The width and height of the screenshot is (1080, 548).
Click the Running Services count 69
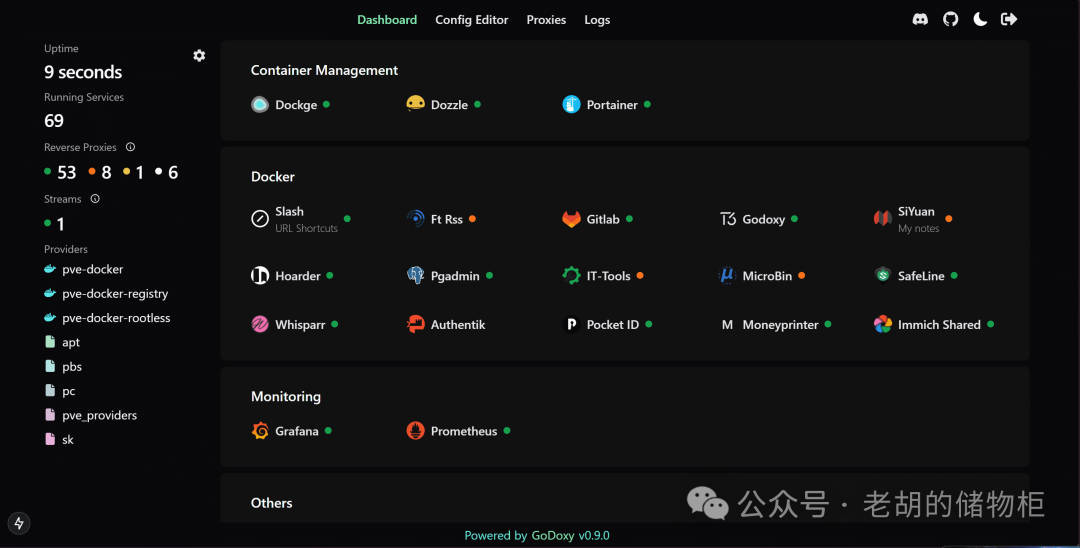coord(54,120)
